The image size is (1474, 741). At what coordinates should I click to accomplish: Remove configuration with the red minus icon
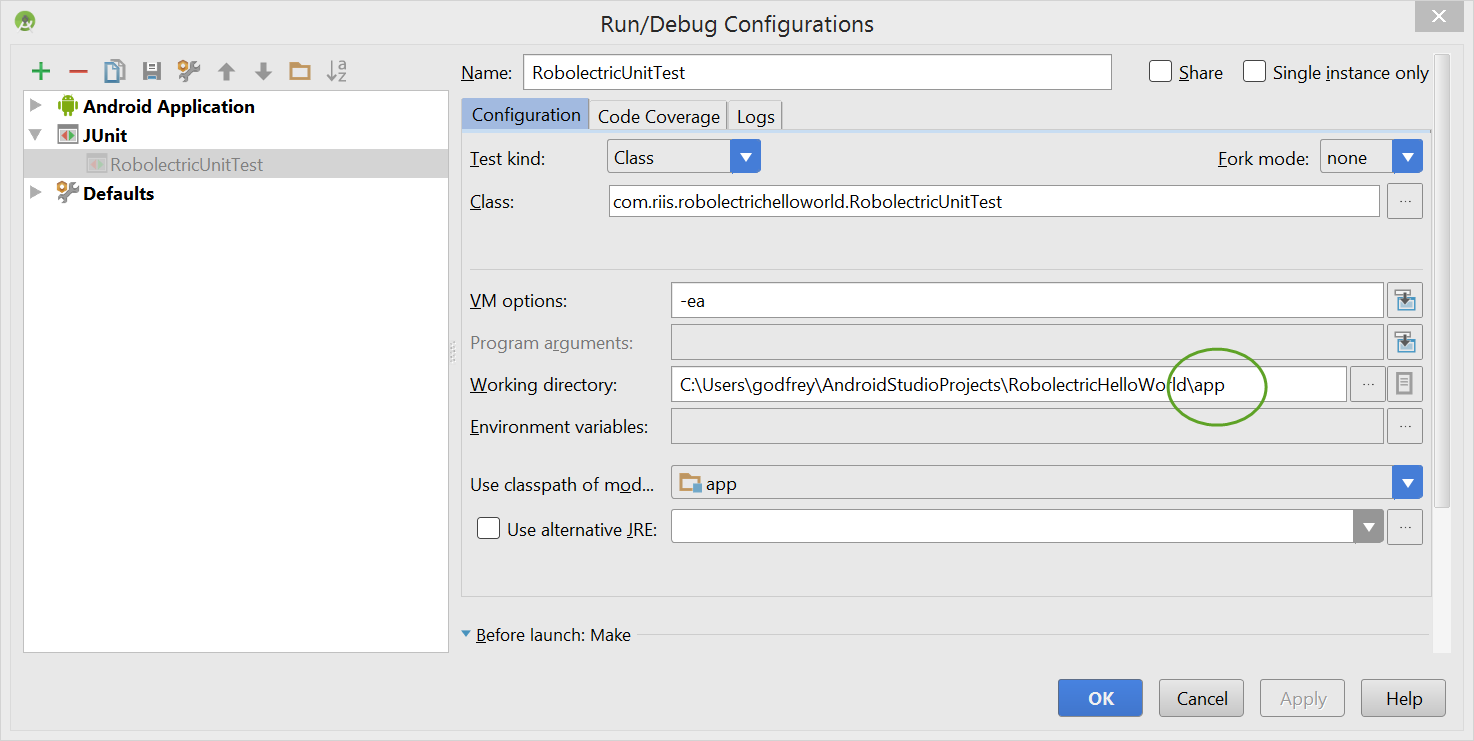78,71
